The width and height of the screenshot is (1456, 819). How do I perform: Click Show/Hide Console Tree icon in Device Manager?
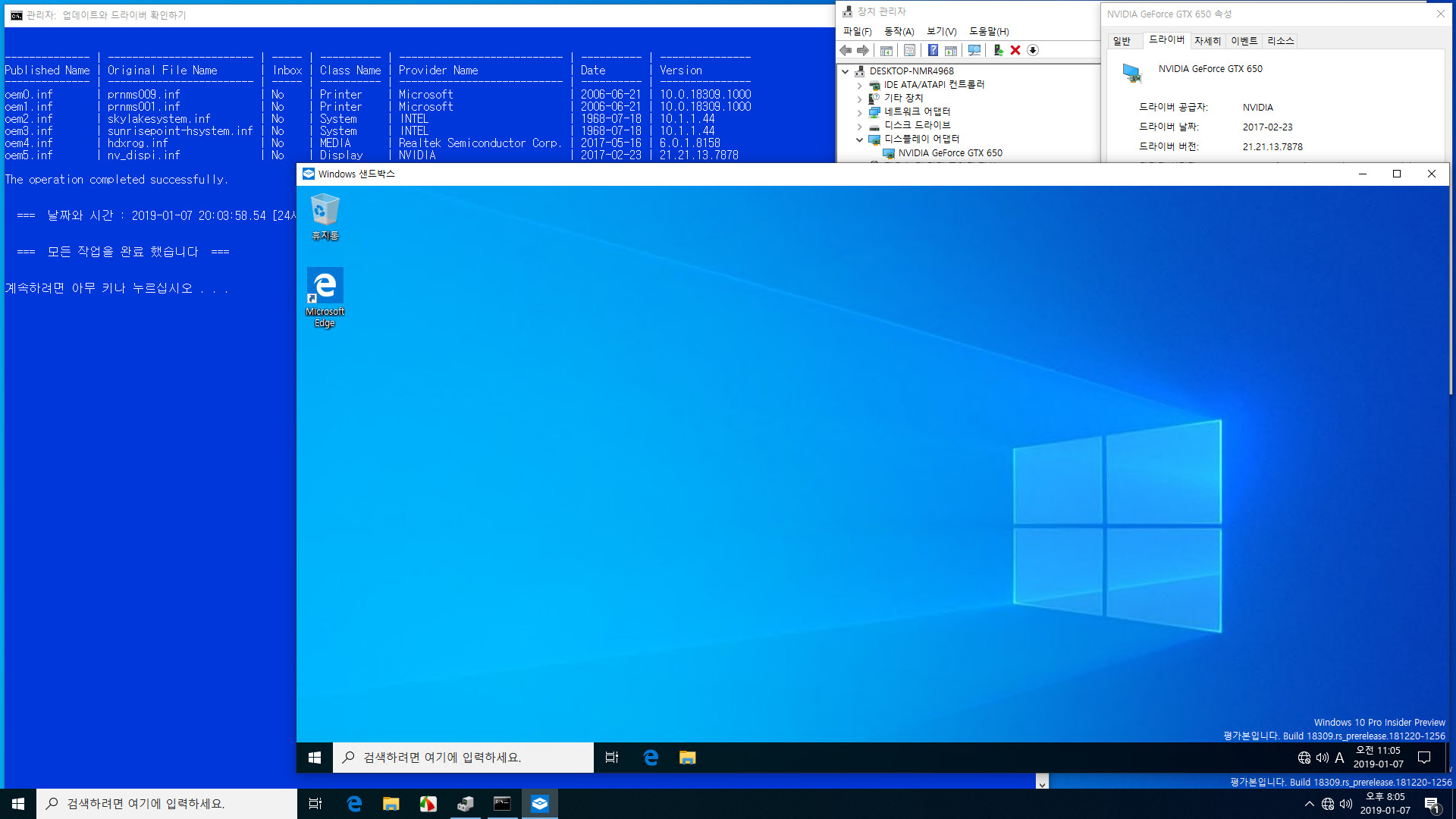pyautogui.click(x=886, y=50)
